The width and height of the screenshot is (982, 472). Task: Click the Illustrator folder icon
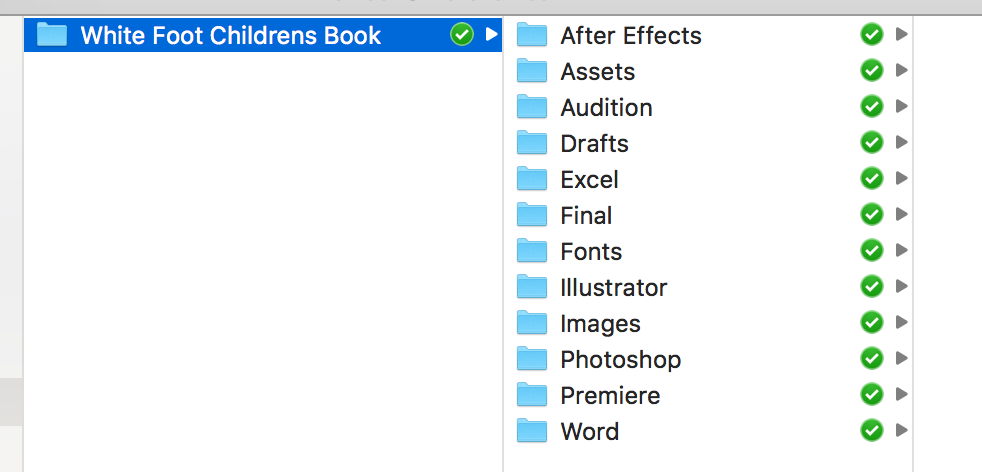532,287
